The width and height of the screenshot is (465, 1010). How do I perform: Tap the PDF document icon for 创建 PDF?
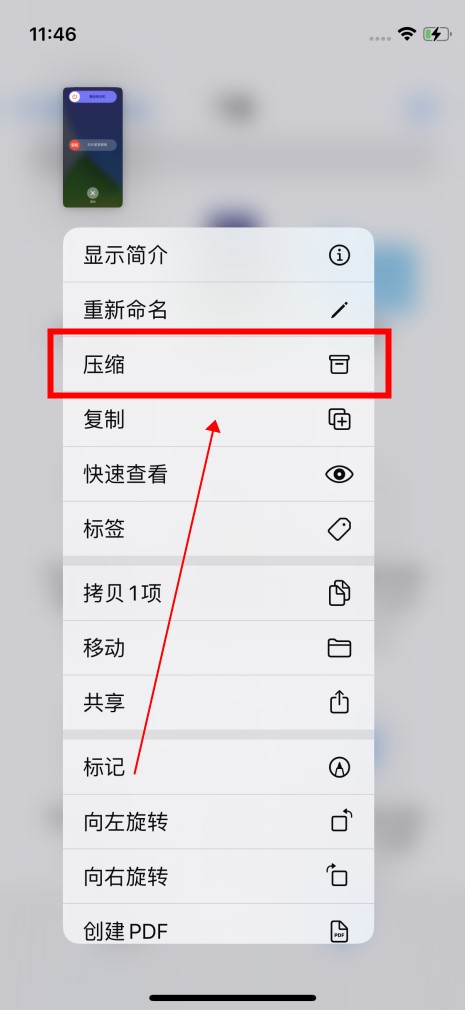pyautogui.click(x=339, y=931)
